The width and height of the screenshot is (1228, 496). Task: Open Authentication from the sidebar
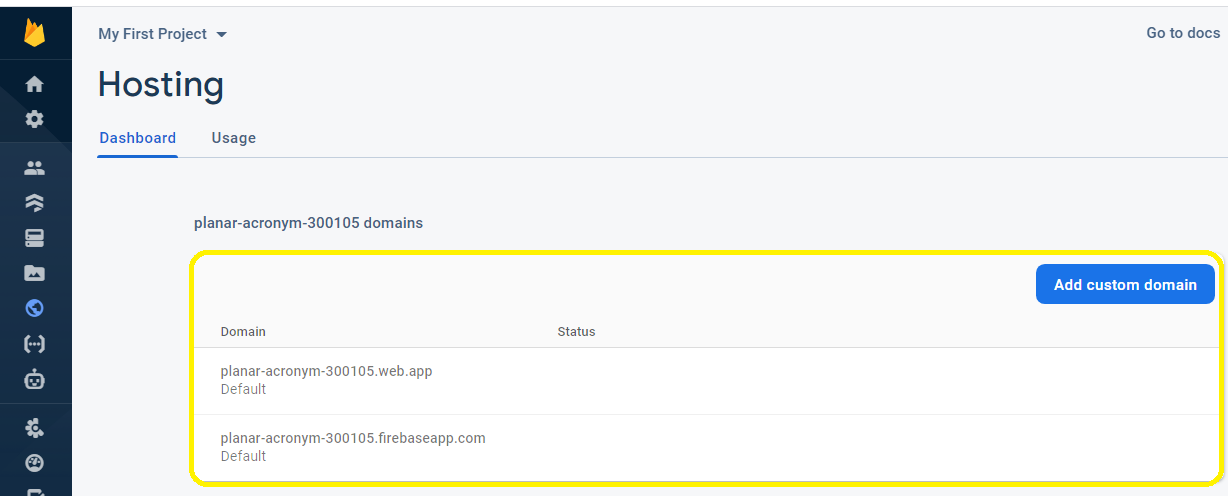click(35, 168)
